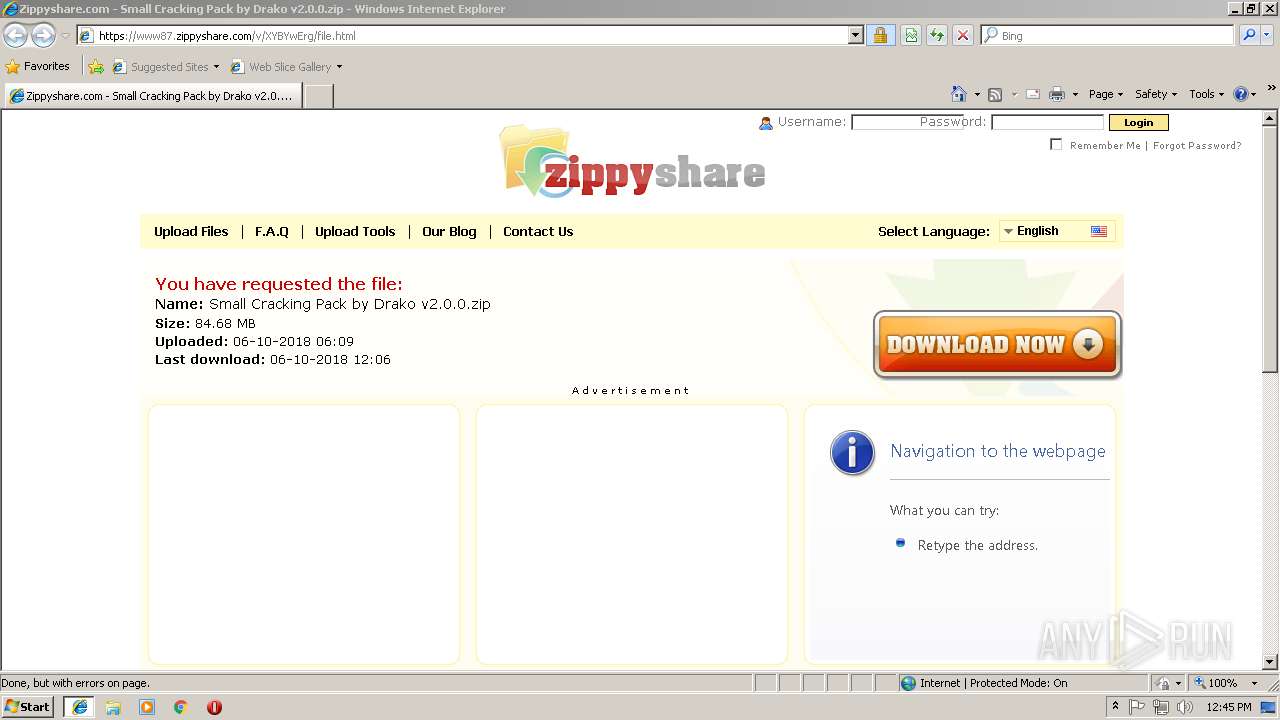Open Upload Tools link
Screen dimensions: 1280x720
(355, 231)
